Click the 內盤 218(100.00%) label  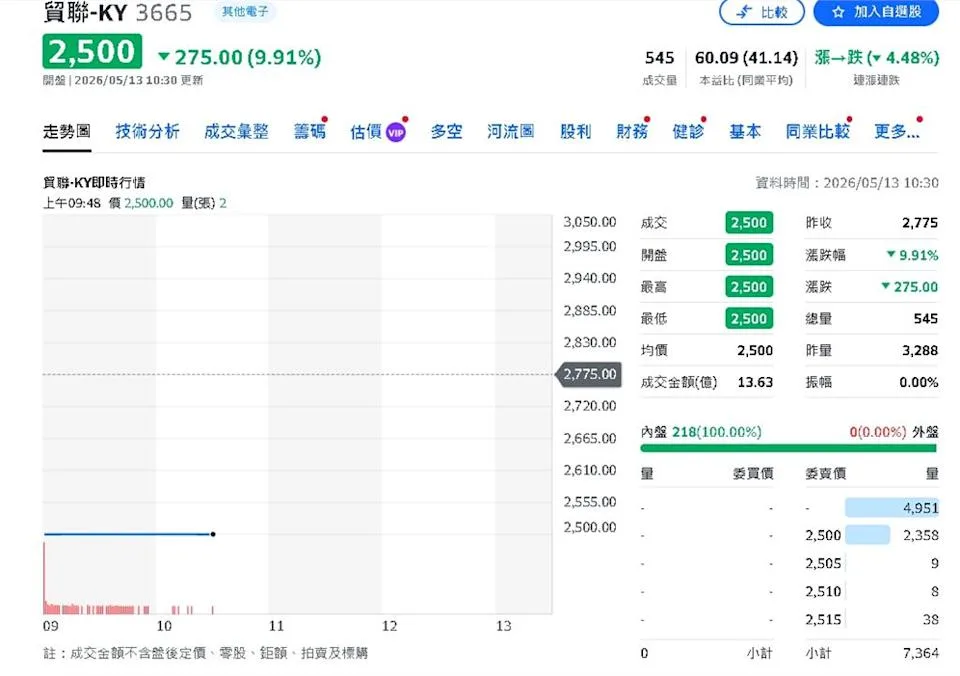(701, 432)
